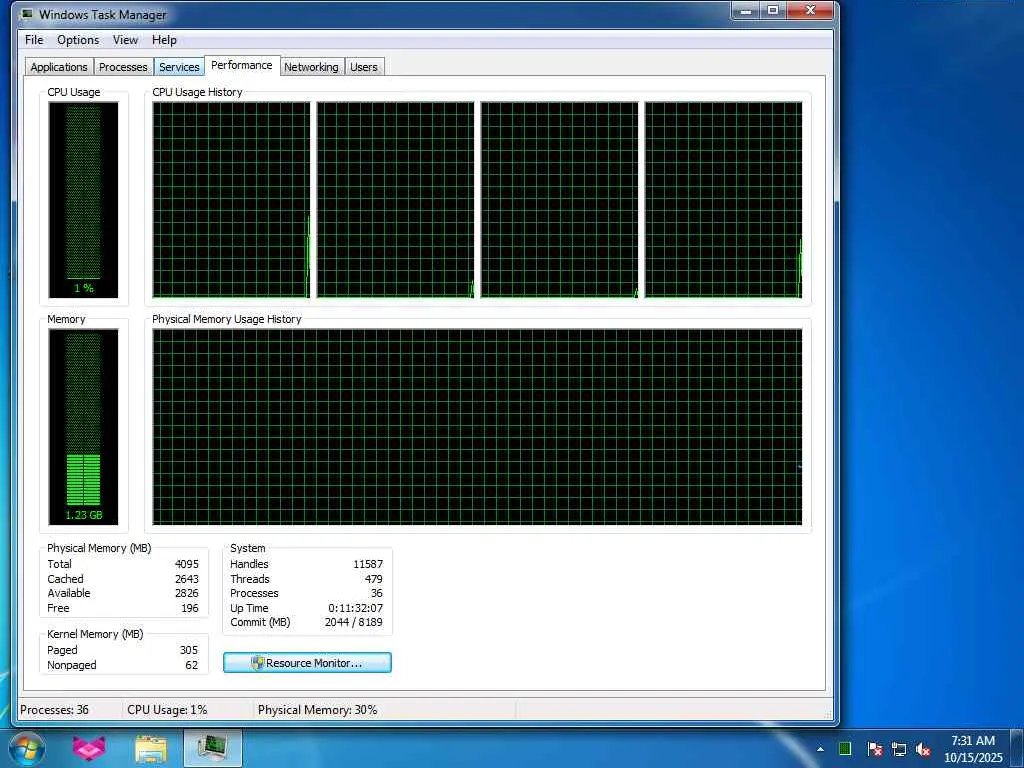Select the Free value 196

point(190,608)
